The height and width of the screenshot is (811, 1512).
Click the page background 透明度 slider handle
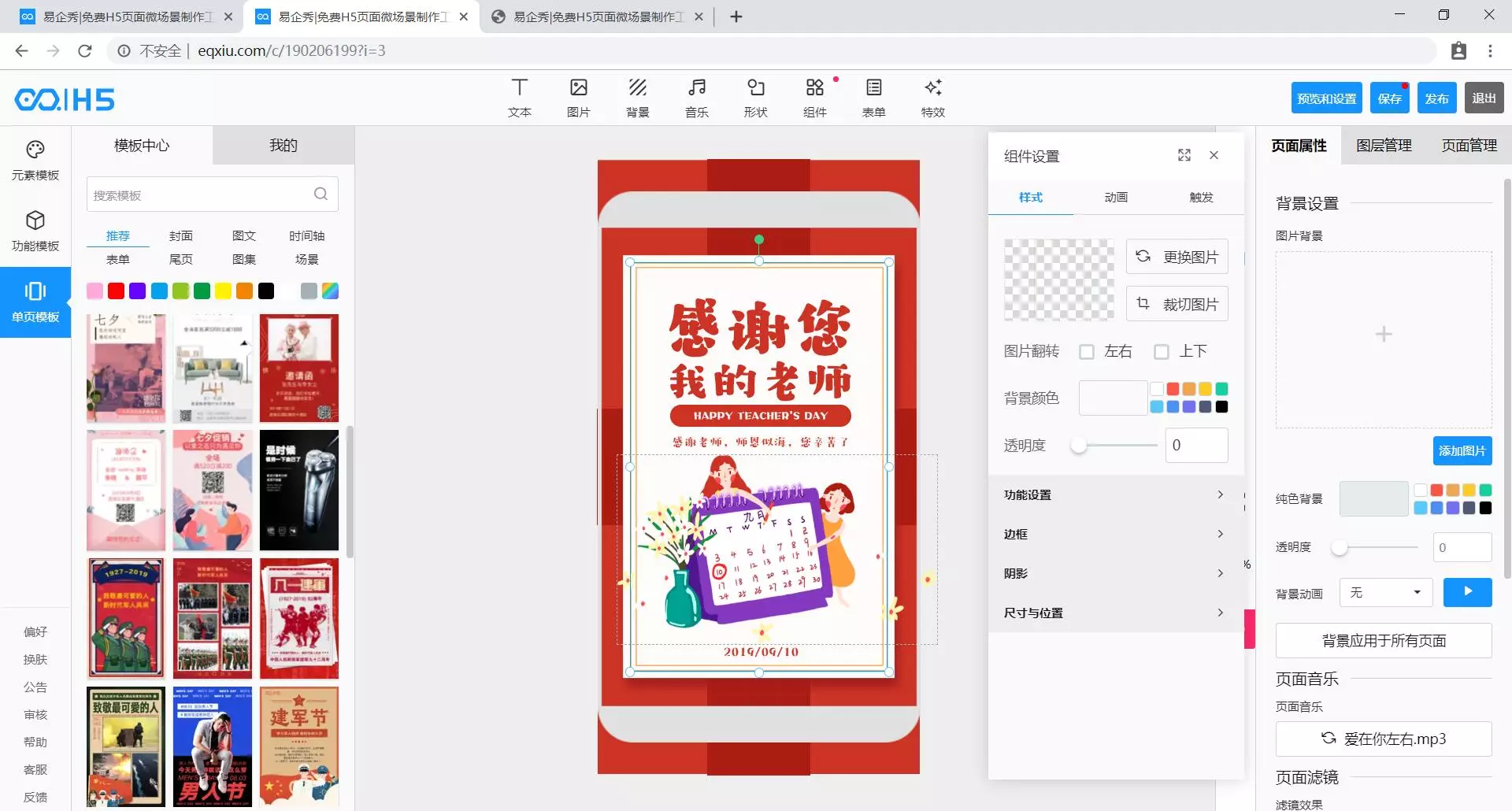[x=1340, y=547]
